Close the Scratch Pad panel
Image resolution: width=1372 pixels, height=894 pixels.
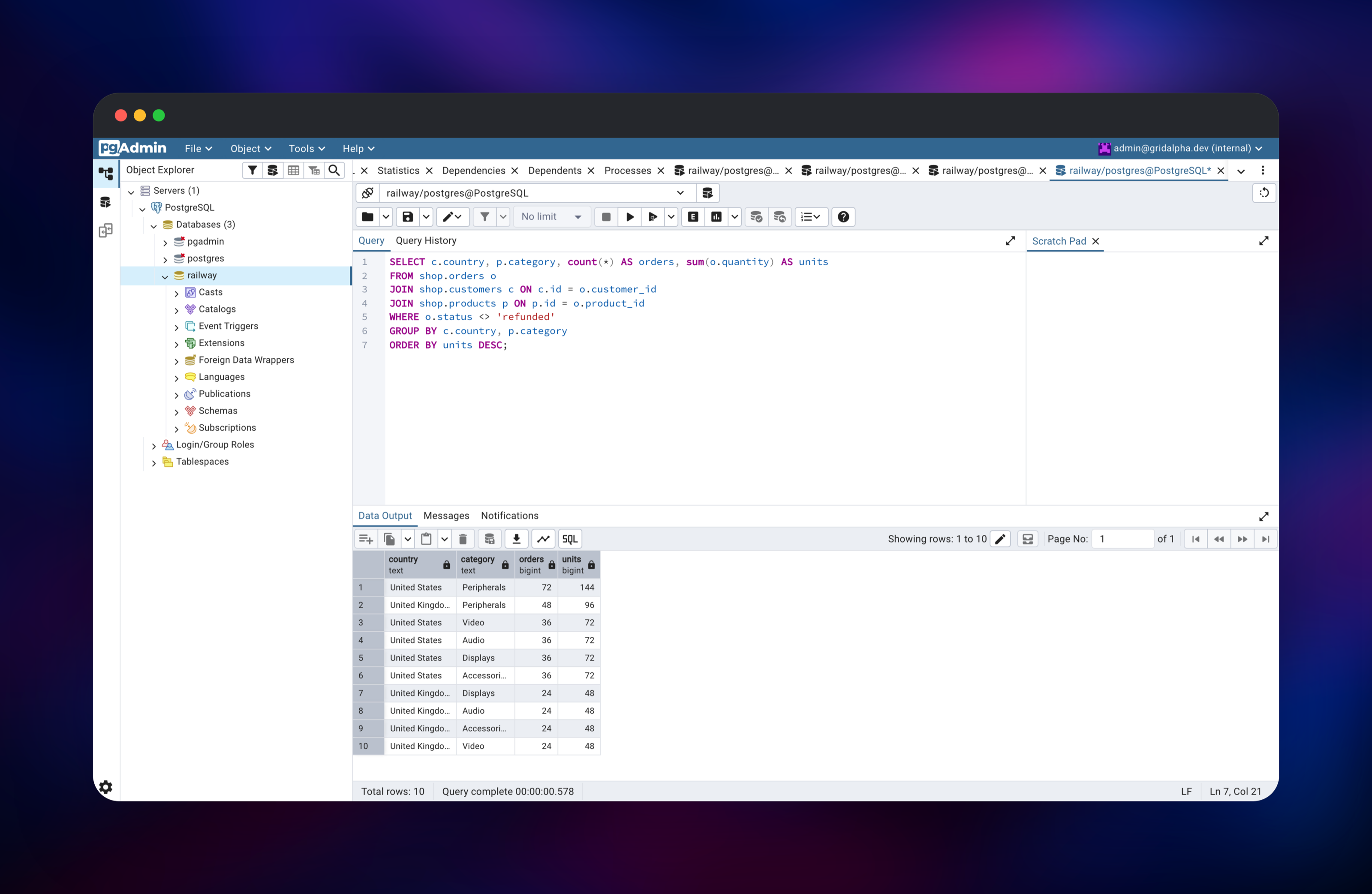(1096, 242)
